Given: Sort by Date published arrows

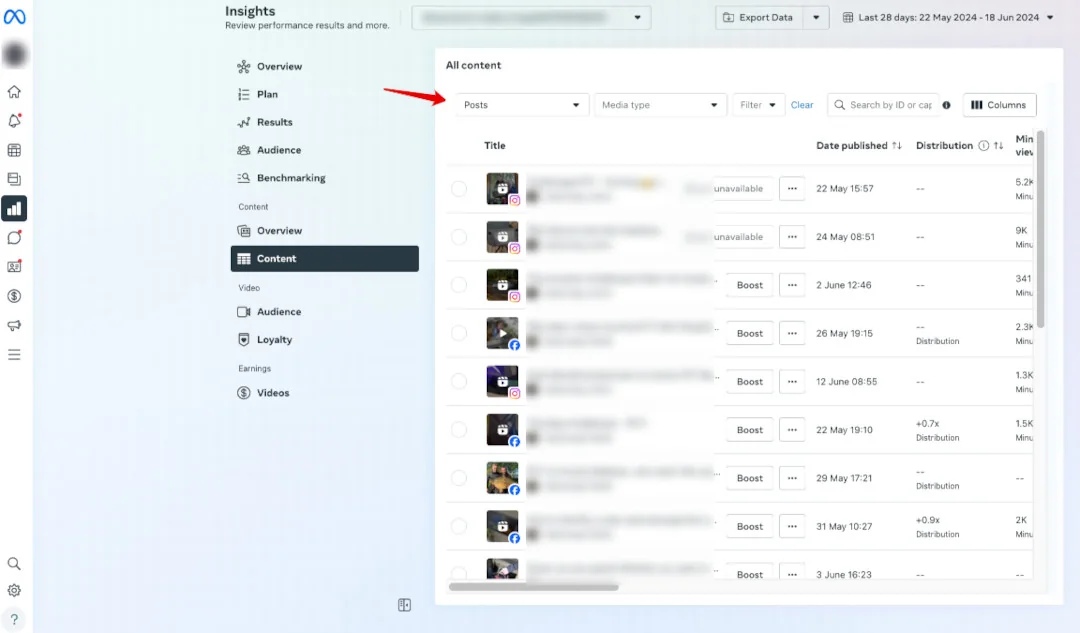Looking at the screenshot, I should tap(897, 145).
